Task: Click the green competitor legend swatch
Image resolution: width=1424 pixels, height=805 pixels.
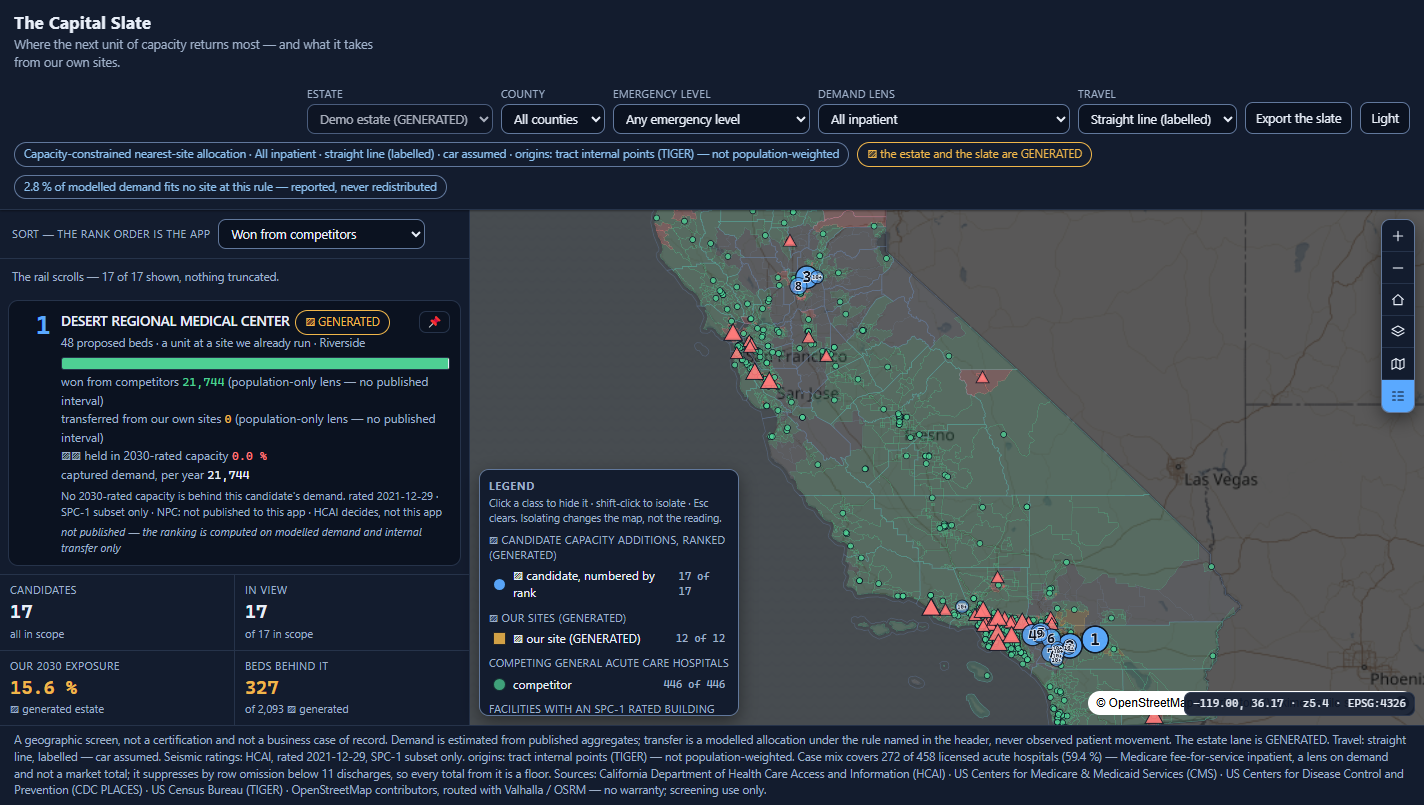Action: (x=500, y=685)
